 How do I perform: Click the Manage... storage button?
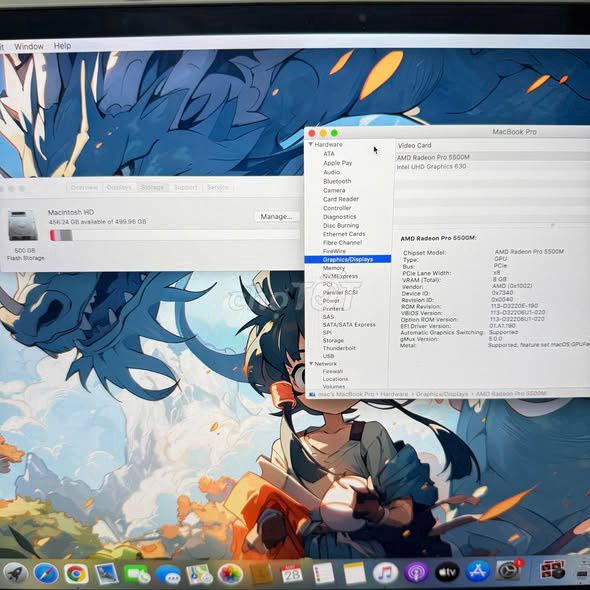tap(277, 216)
